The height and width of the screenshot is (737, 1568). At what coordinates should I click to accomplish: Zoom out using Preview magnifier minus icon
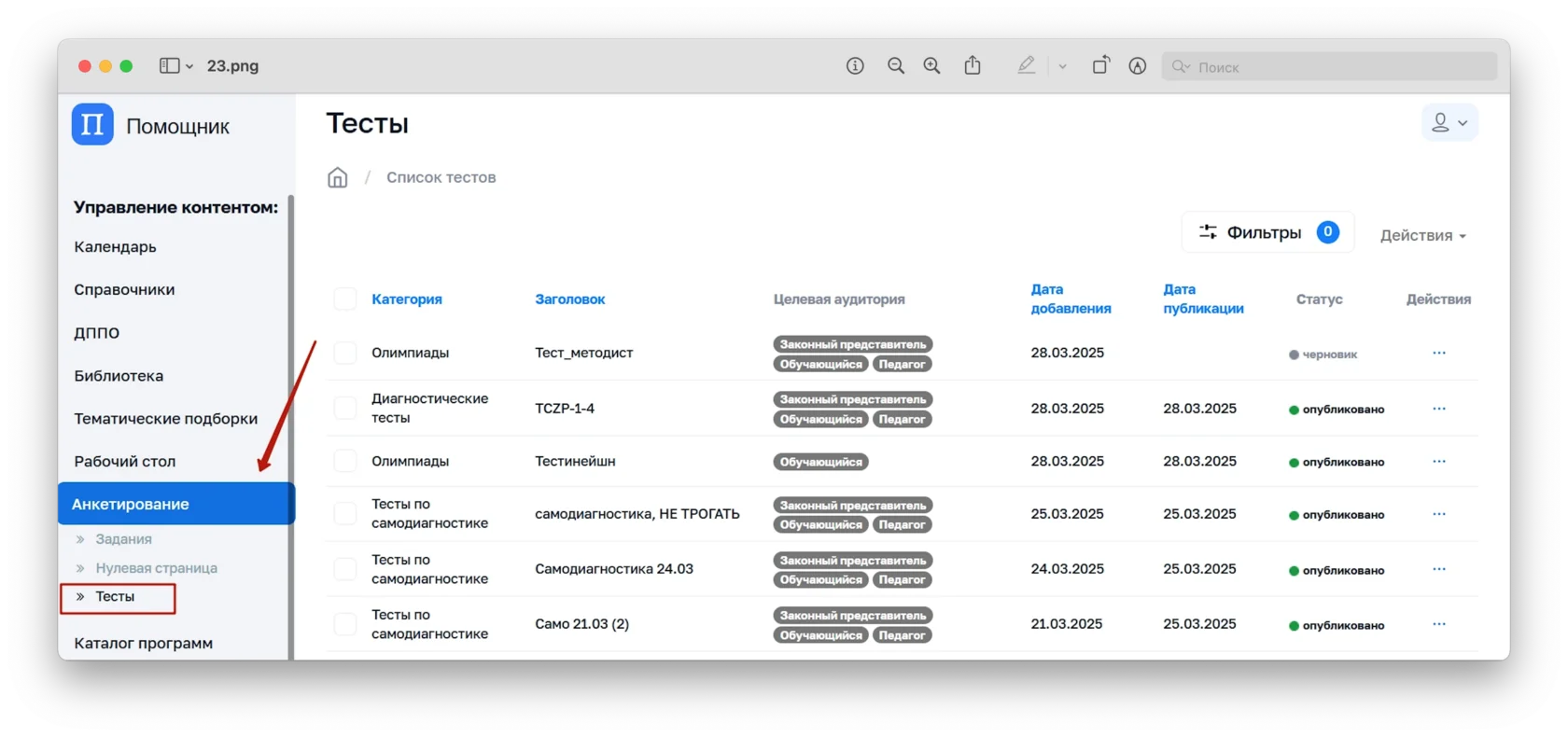(896, 66)
